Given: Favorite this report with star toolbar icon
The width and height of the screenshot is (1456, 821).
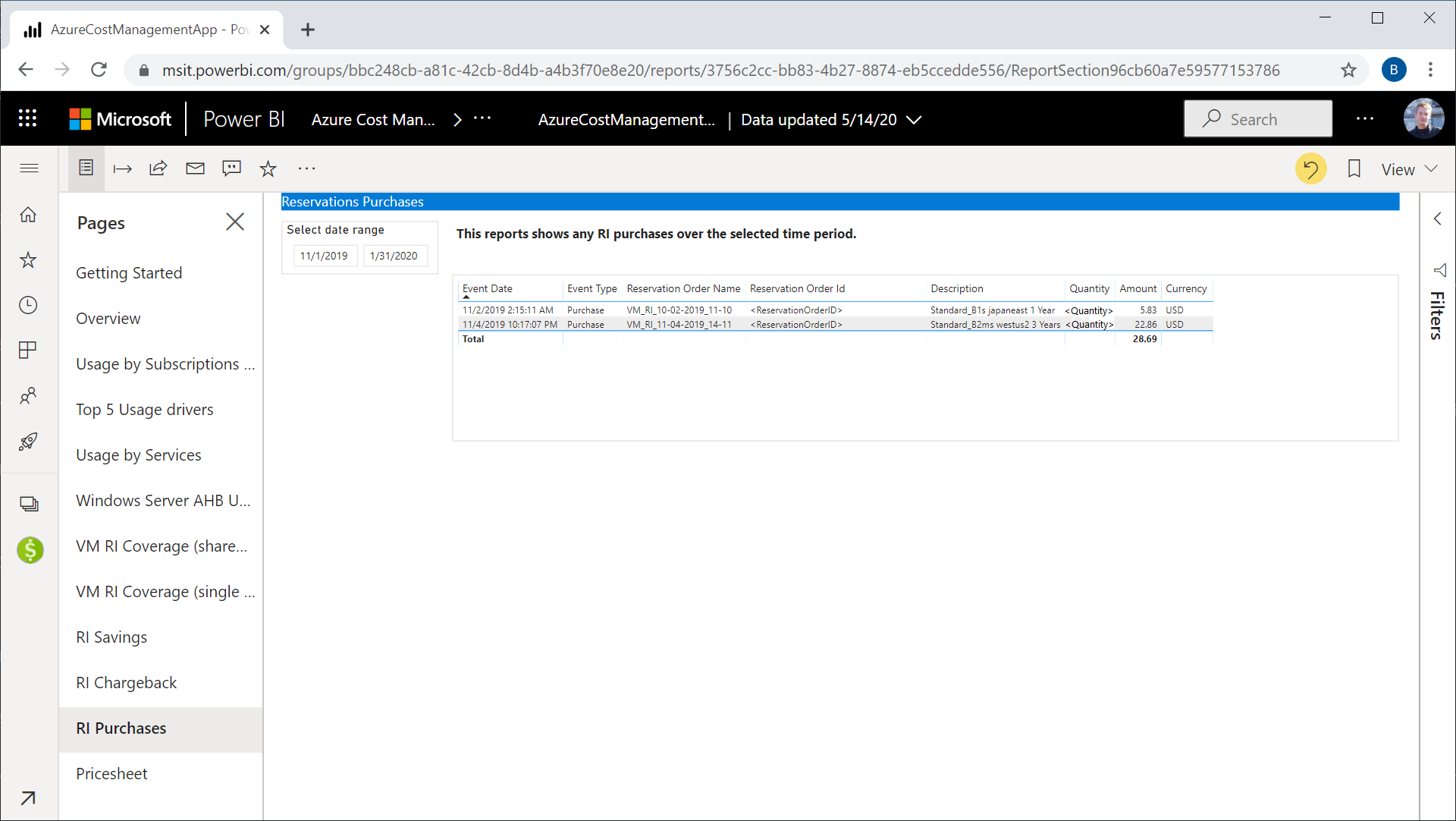Looking at the screenshot, I should click(268, 168).
